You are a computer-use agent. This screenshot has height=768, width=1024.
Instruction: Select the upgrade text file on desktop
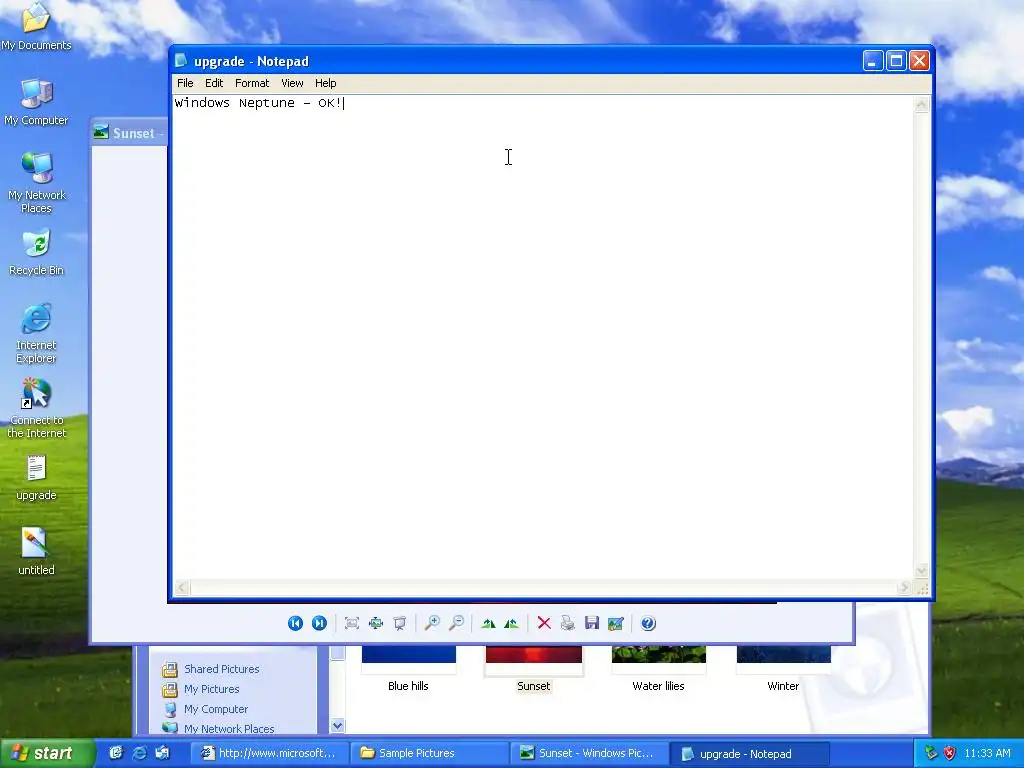point(36,477)
